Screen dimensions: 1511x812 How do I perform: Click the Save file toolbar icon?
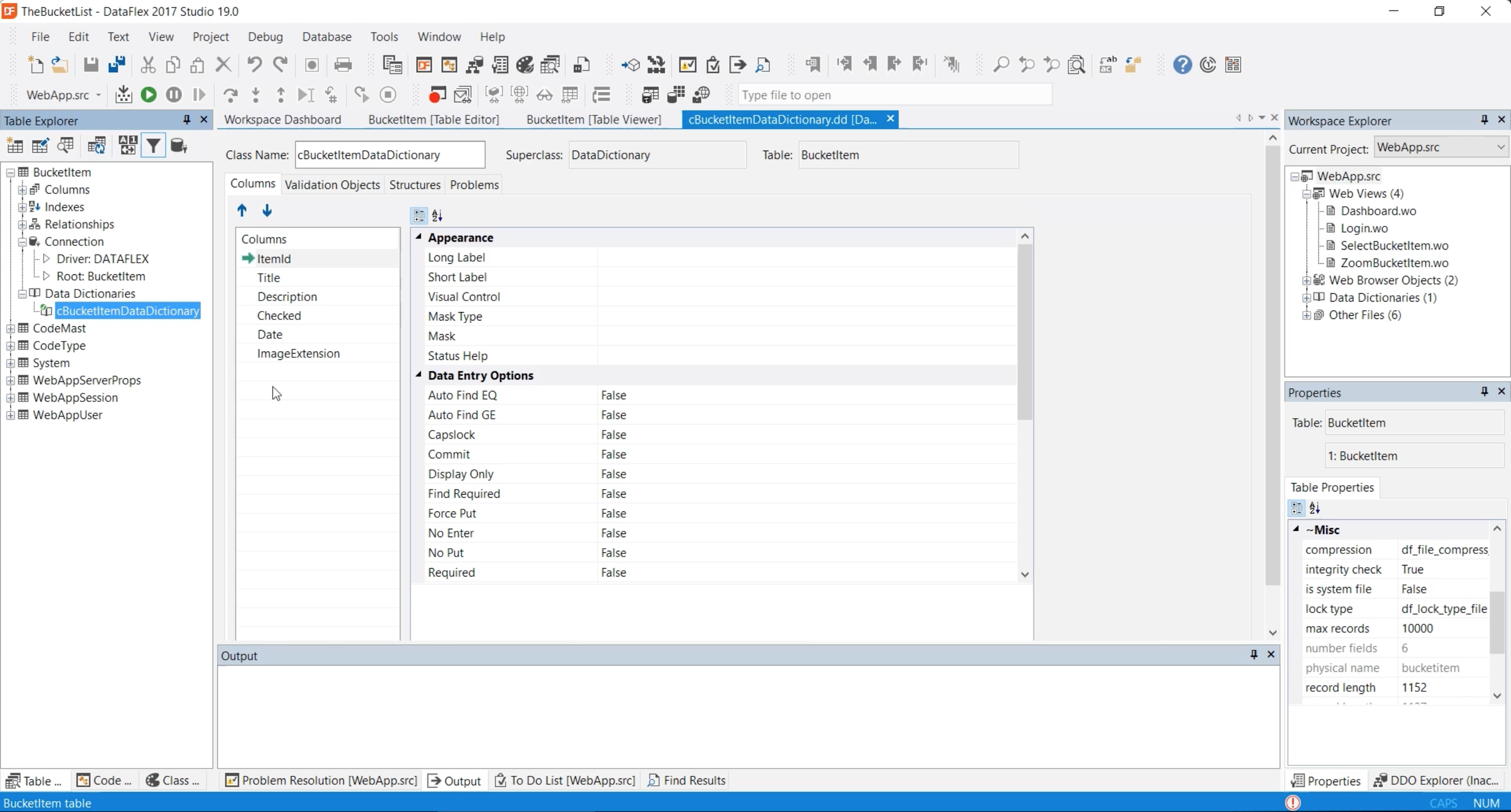click(90, 65)
